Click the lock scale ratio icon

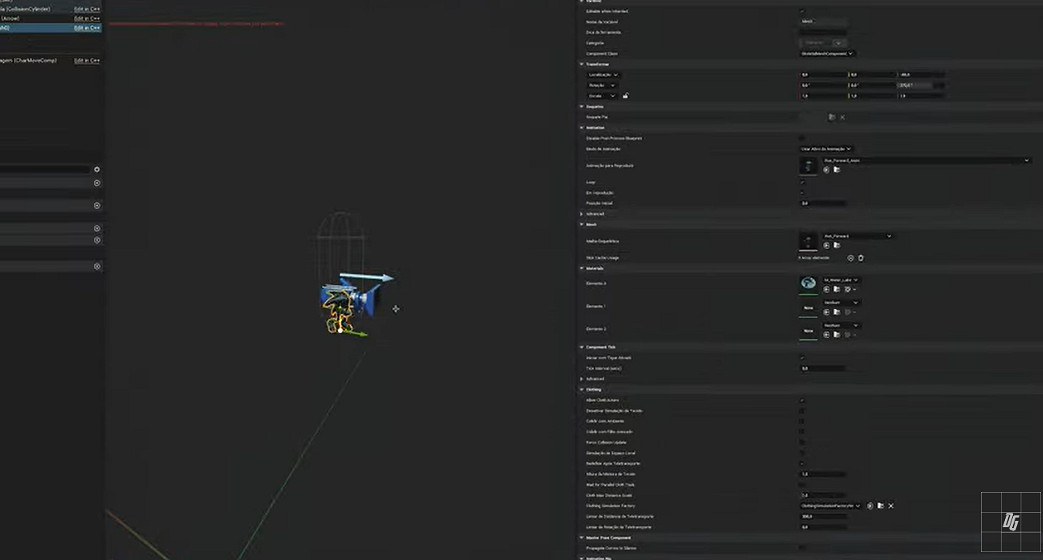(x=625, y=96)
